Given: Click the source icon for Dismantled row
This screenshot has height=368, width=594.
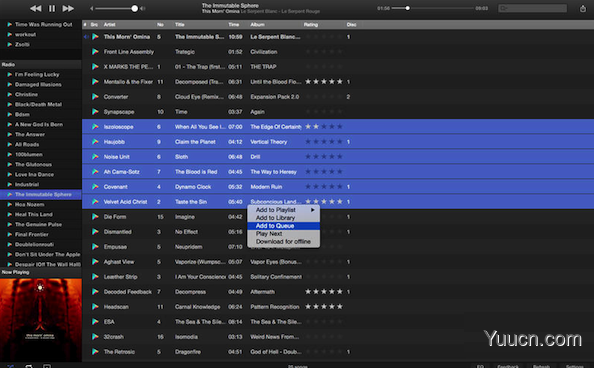Looking at the screenshot, I should 95,232.
